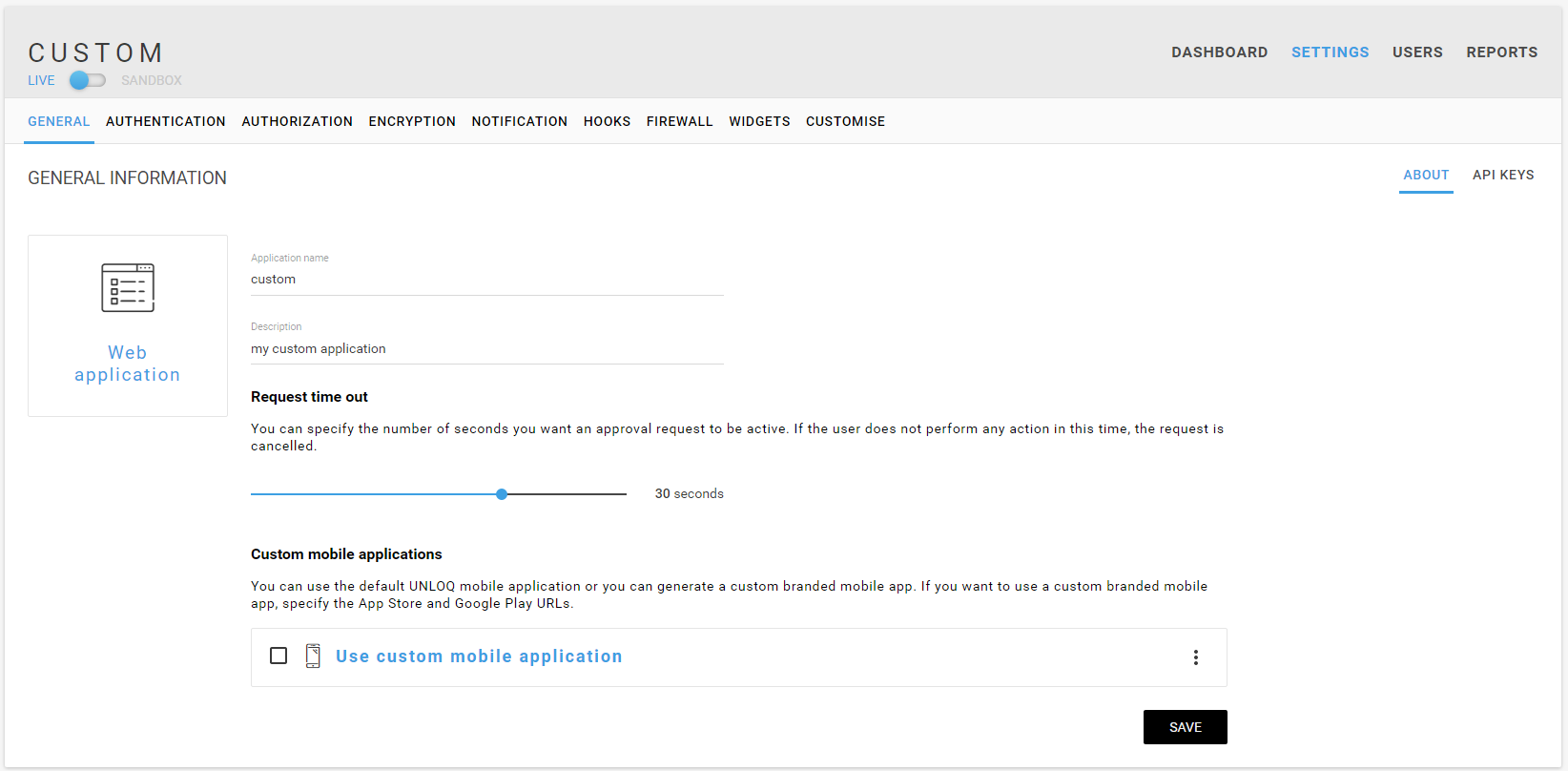This screenshot has width=1568, height=771.
Task: Click the Save button
Action: 1186,727
